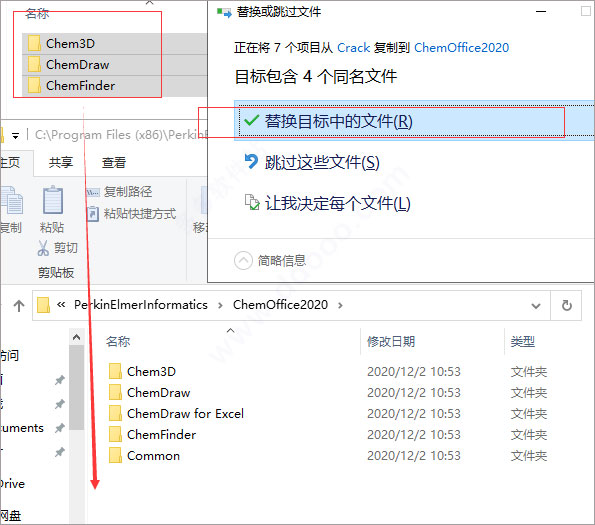Click the copy icon in ribbon
The height and width of the screenshot is (525, 595).
(x=12, y=200)
